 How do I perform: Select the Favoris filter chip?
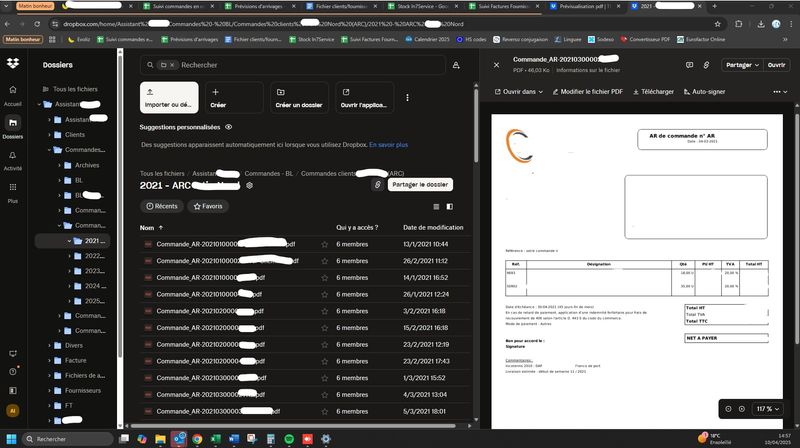(x=208, y=206)
